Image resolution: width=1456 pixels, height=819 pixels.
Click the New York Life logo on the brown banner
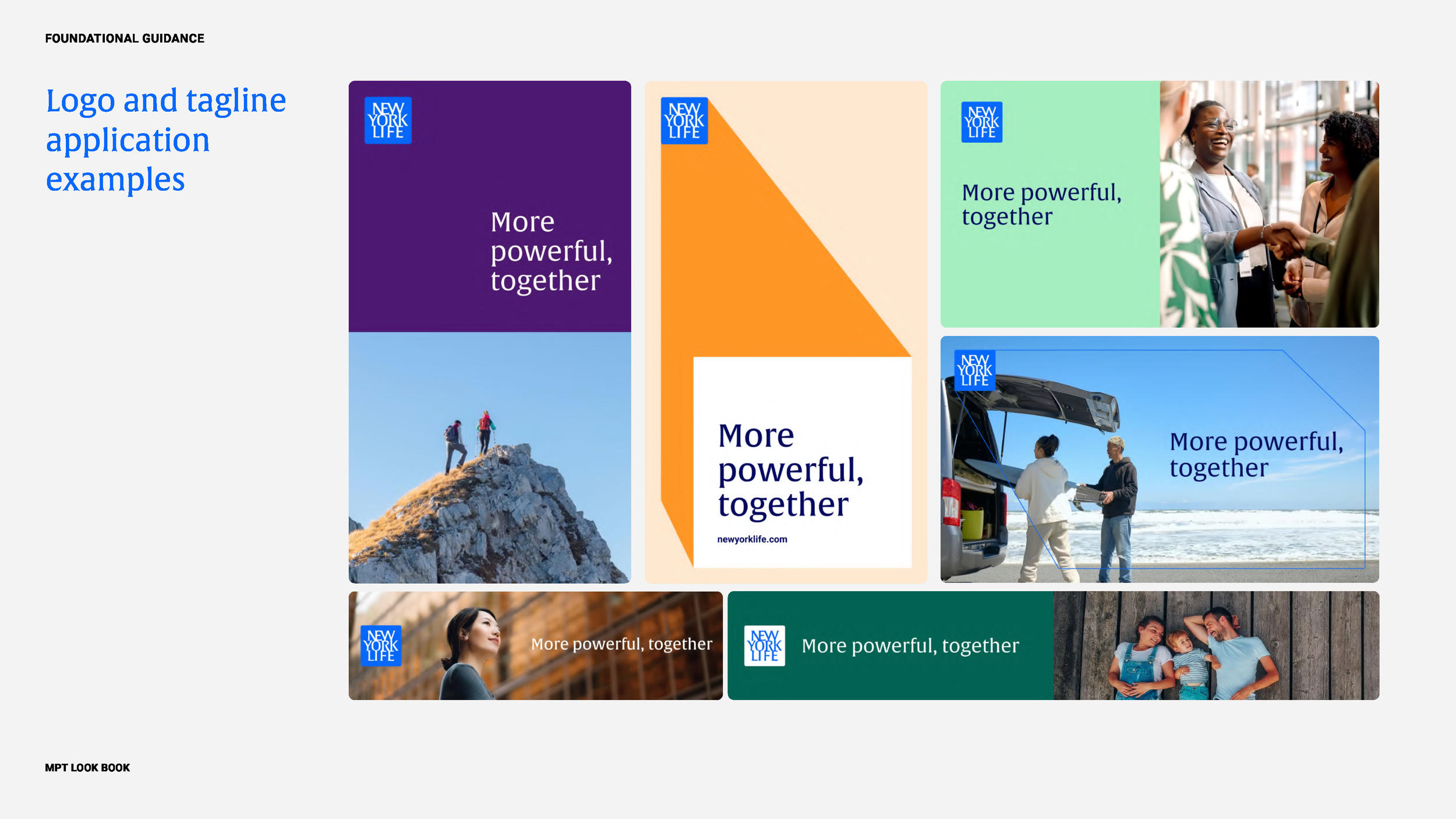[x=381, y=645]
